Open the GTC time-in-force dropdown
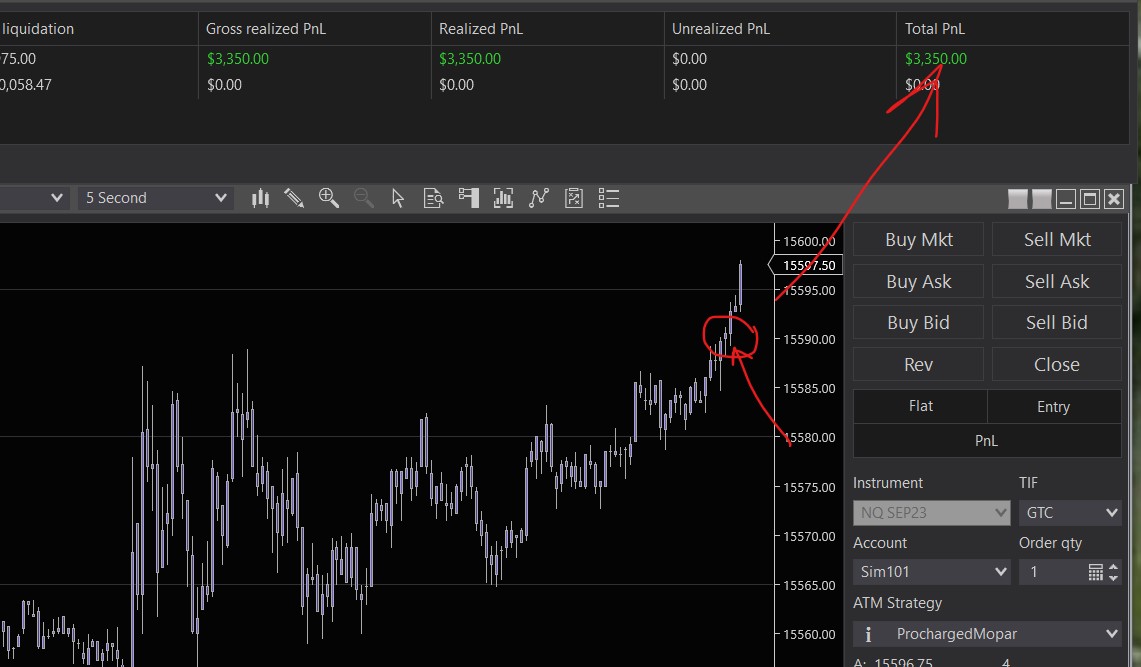Screen dimensions: 1141x667 1070,513
